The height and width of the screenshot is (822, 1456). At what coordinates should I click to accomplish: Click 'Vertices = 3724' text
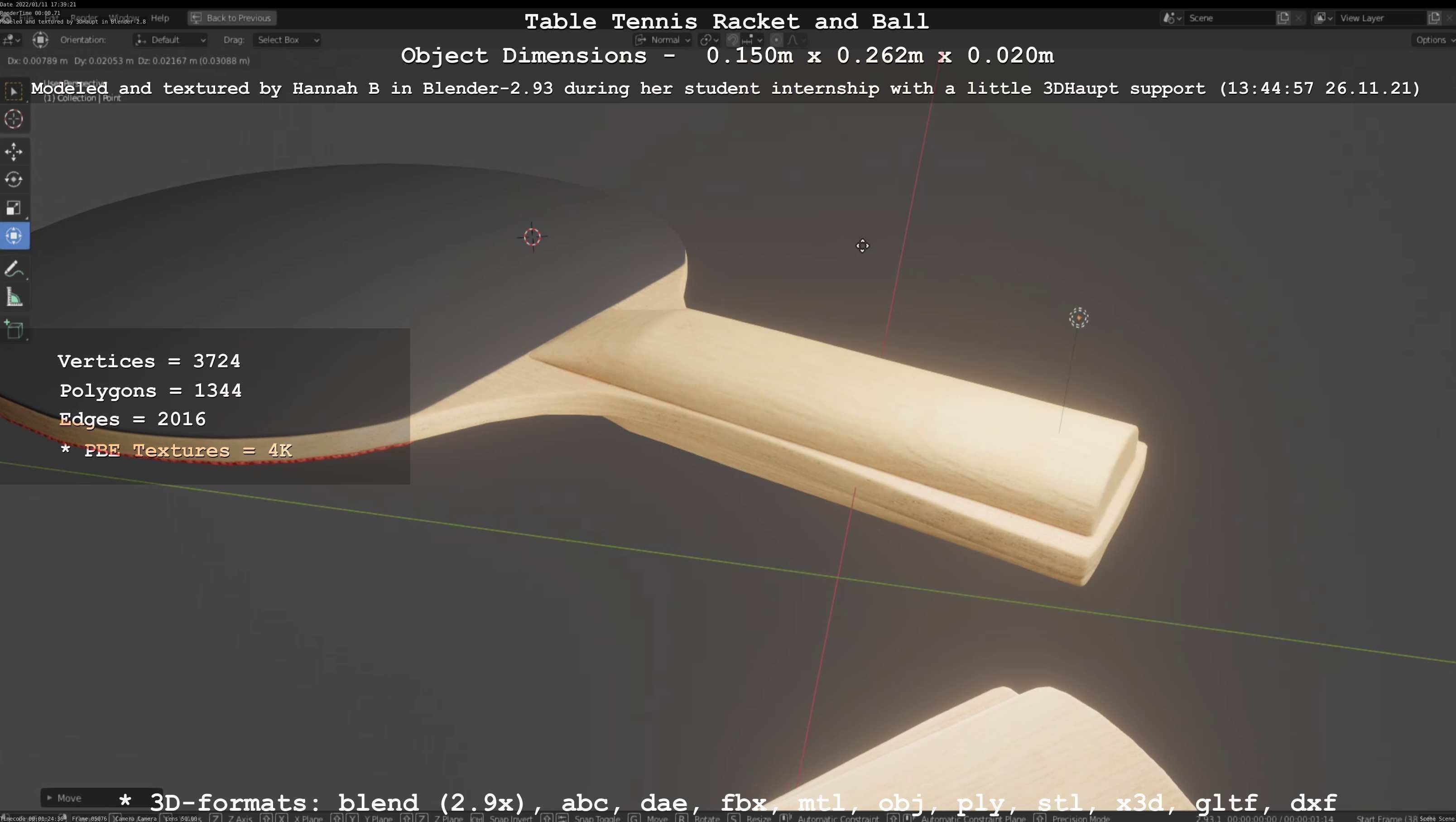pyautogui.click(x=149, y=361)
